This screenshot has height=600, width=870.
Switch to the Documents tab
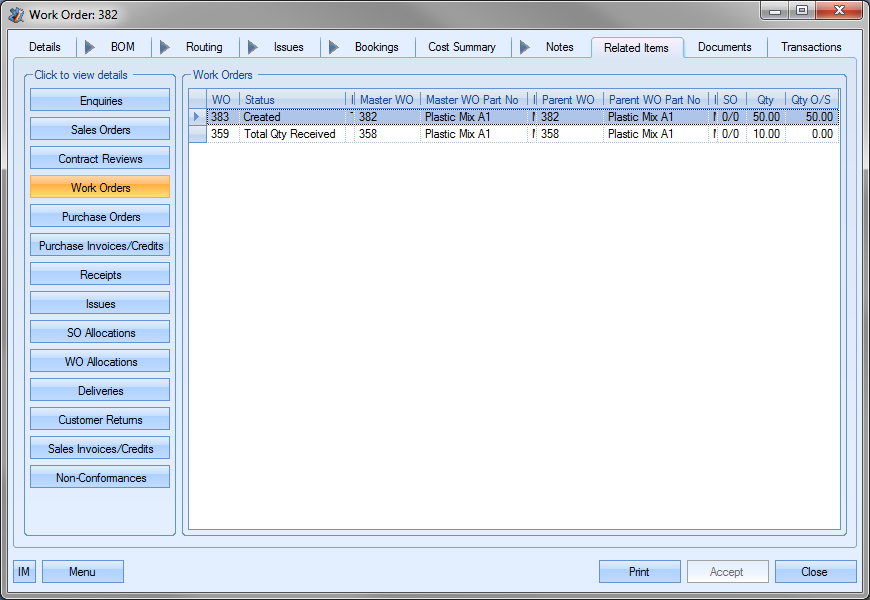(x=724, y=47)
